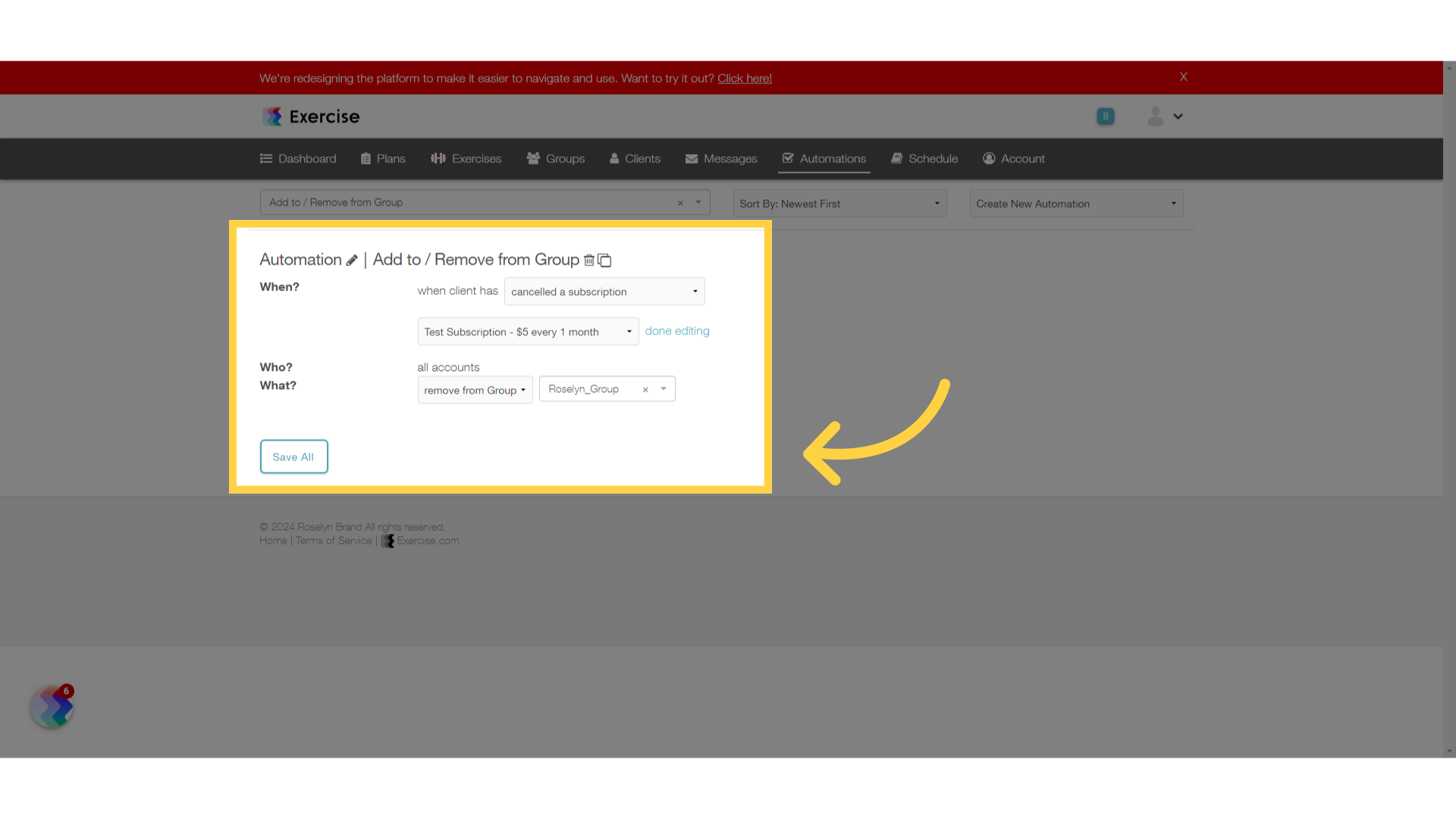This screenshot has height=819, width=1456.
Task: Open the Exercises tab
Action: point(466,158)
